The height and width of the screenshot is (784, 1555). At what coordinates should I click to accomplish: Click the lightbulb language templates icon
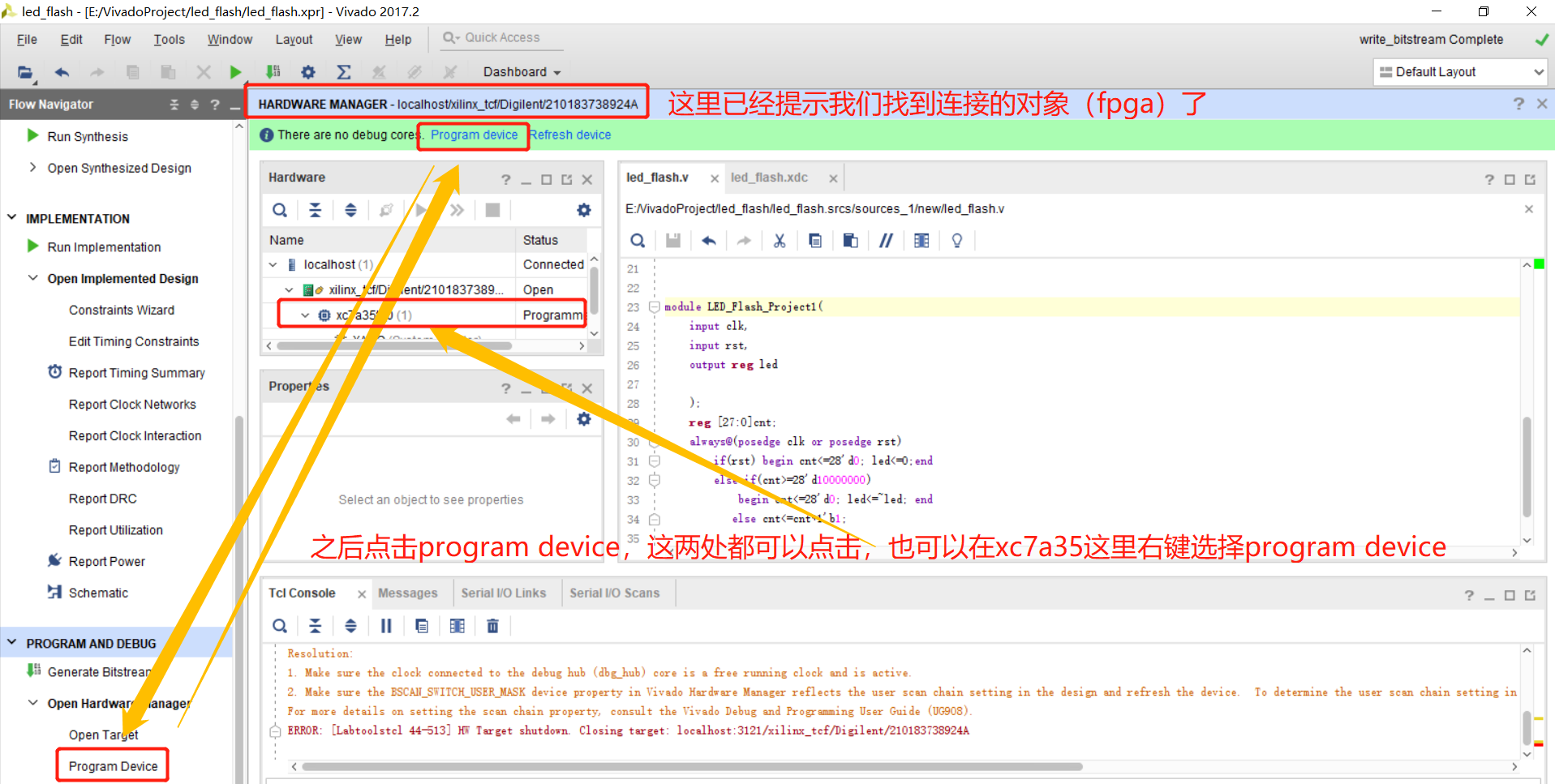(957, 240)
